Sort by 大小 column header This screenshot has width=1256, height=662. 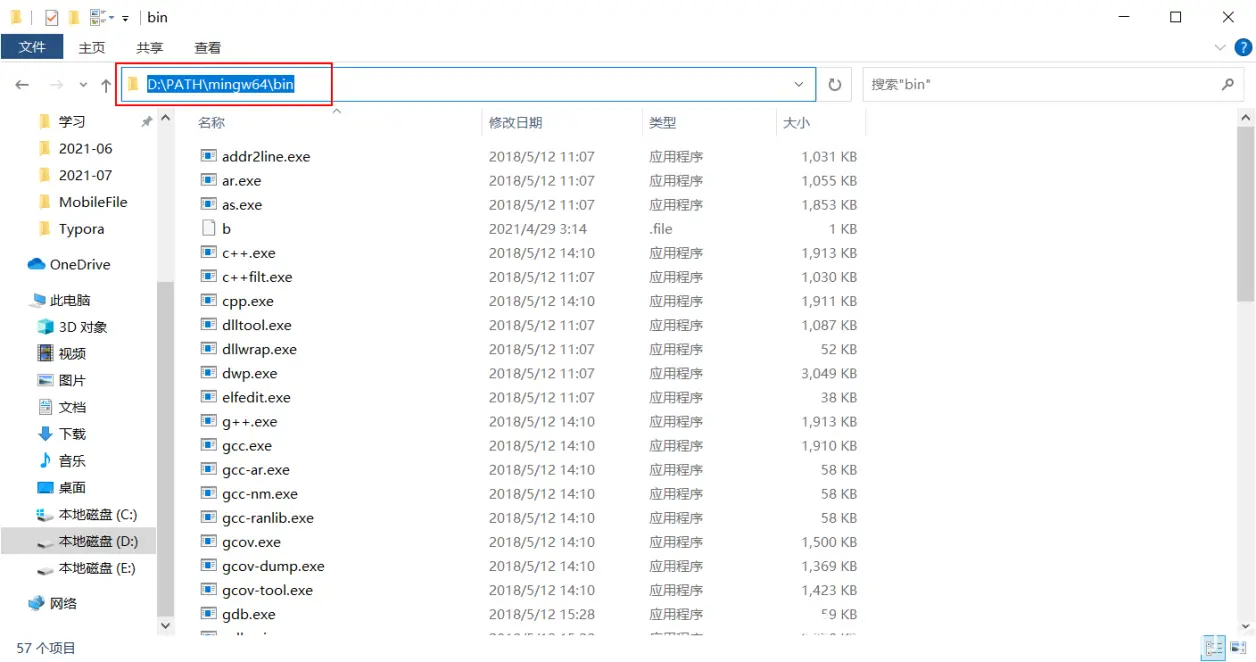click(796, 122)
